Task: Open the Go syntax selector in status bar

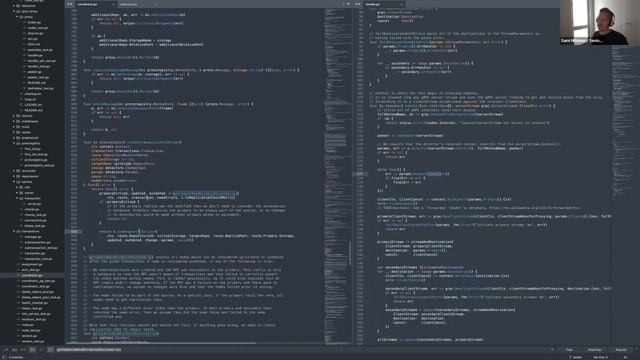Action: (625, 357)
